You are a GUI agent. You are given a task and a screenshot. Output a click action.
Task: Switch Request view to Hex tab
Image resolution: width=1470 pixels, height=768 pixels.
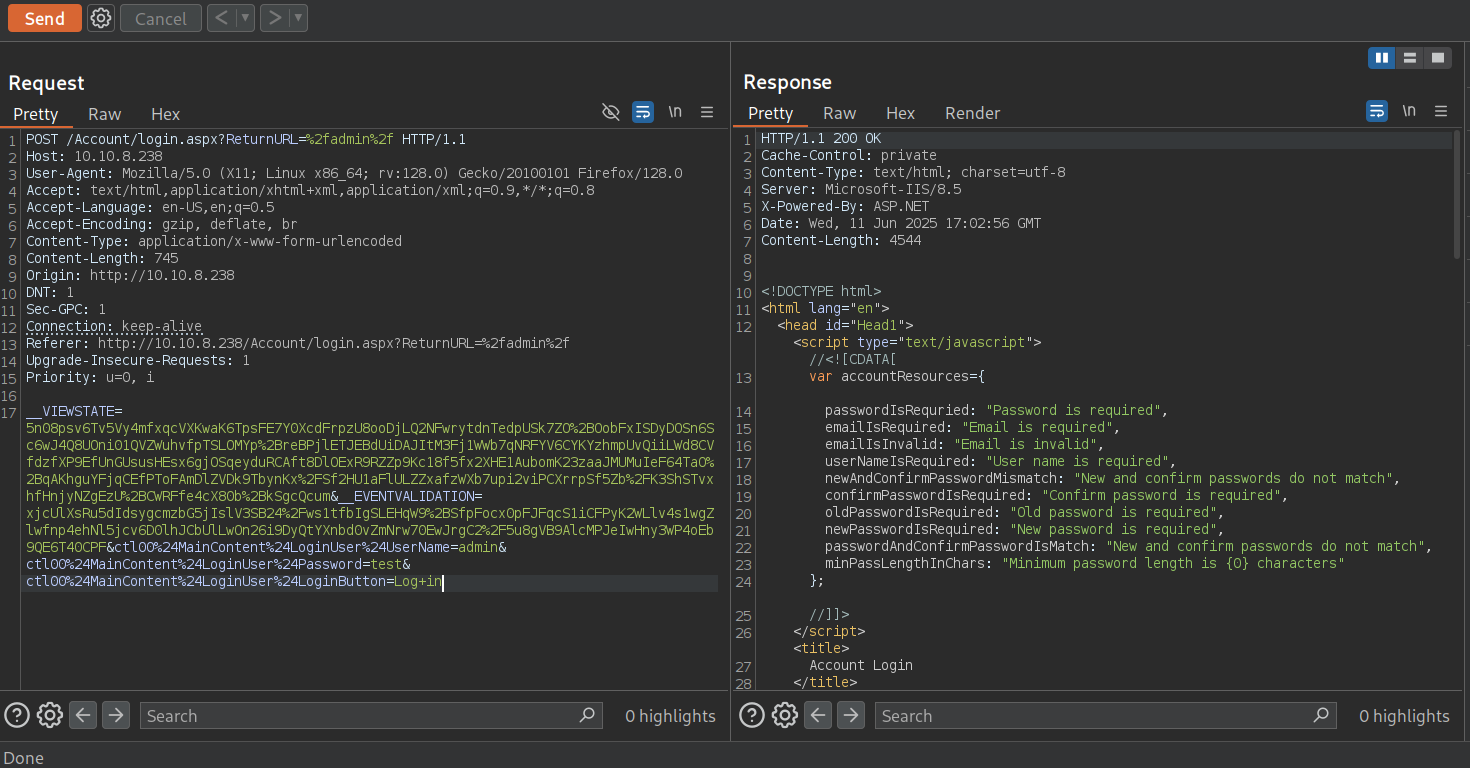tap(166, 114)
